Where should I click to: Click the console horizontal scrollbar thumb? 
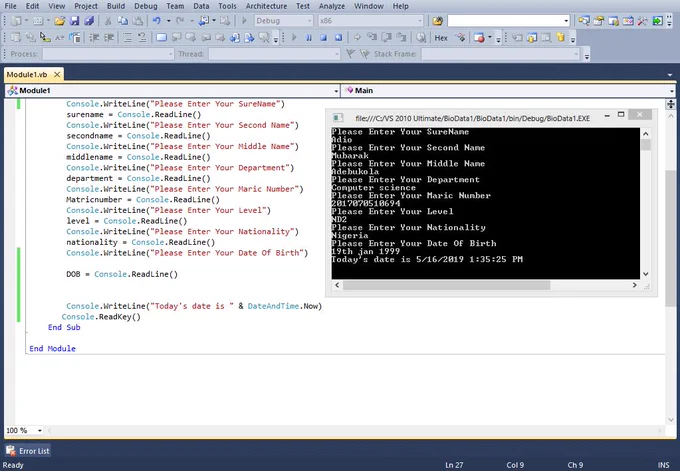click(446, 285)
